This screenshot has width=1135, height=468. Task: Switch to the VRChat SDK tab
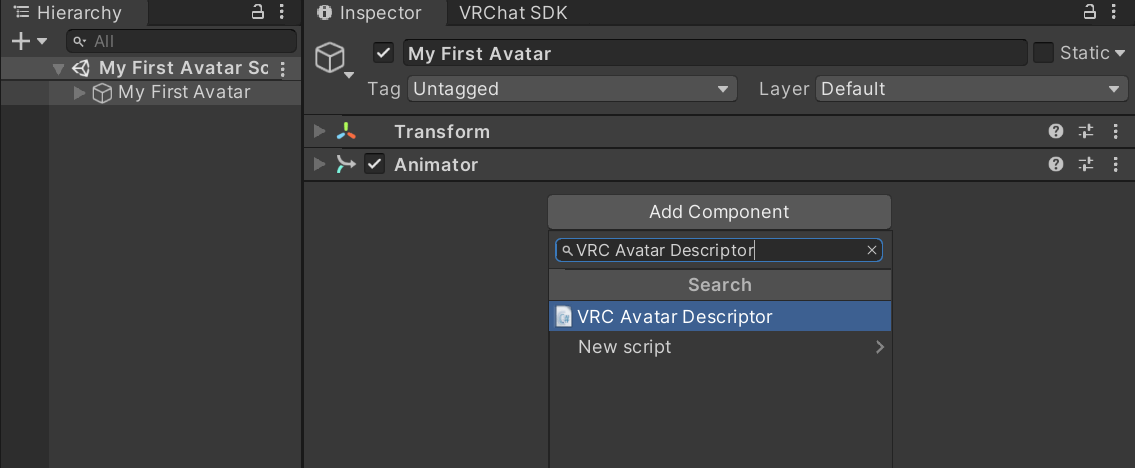513,13
